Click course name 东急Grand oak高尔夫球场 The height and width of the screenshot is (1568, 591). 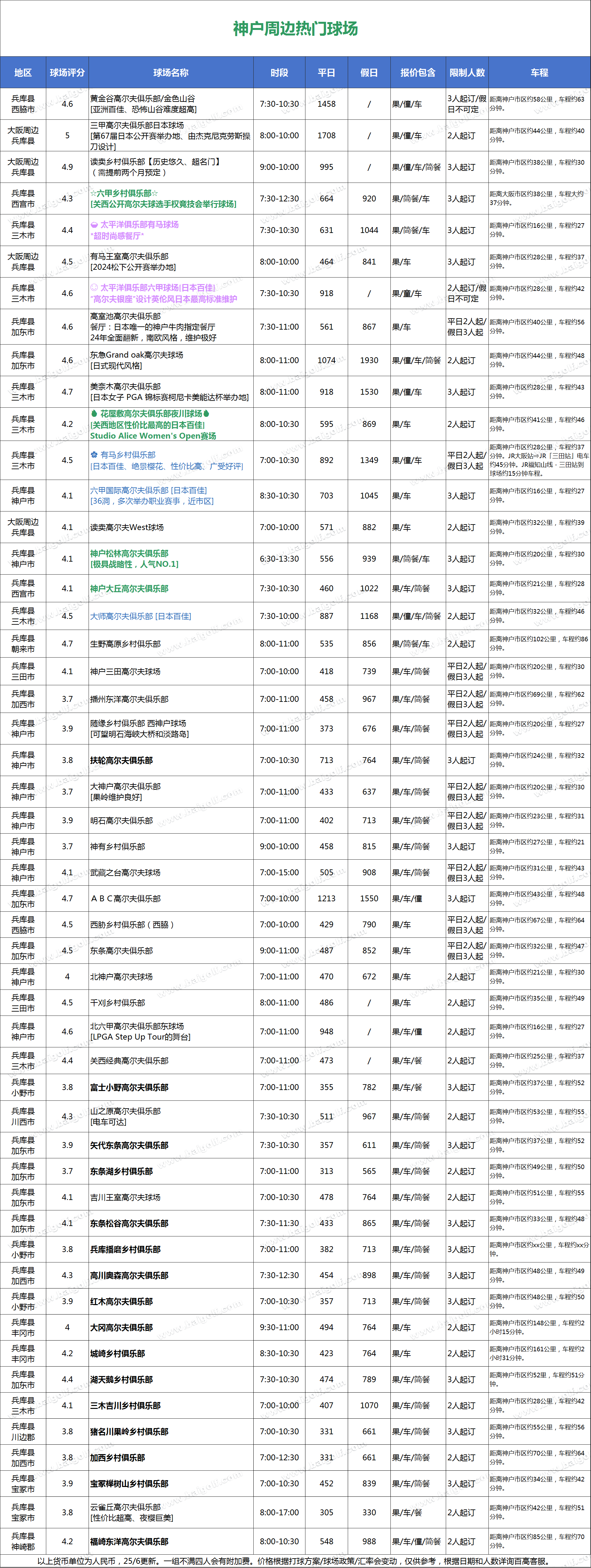pos(136,356)
